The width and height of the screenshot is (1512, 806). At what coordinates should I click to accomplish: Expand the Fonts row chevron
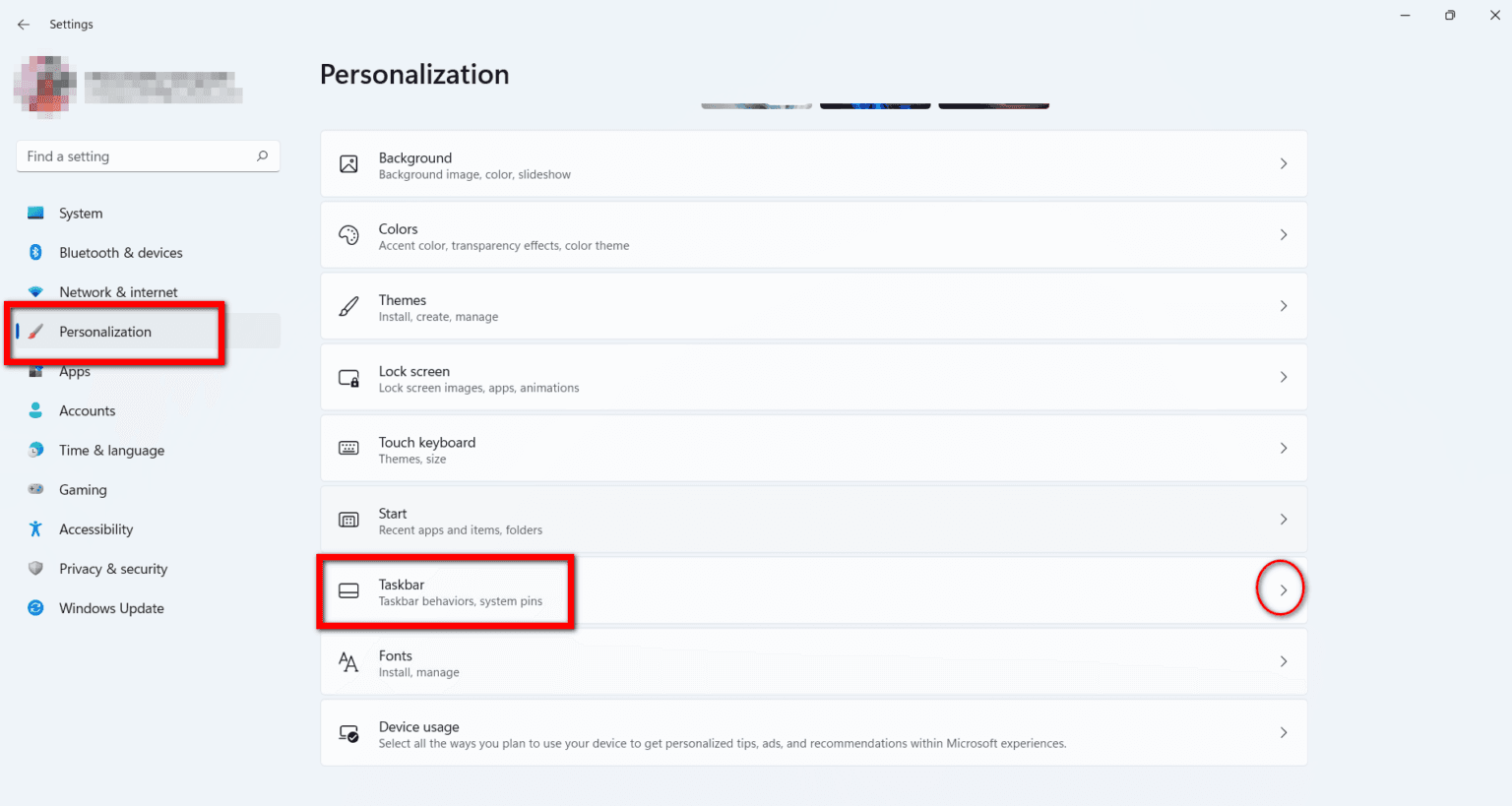[x=1284, y=661]
